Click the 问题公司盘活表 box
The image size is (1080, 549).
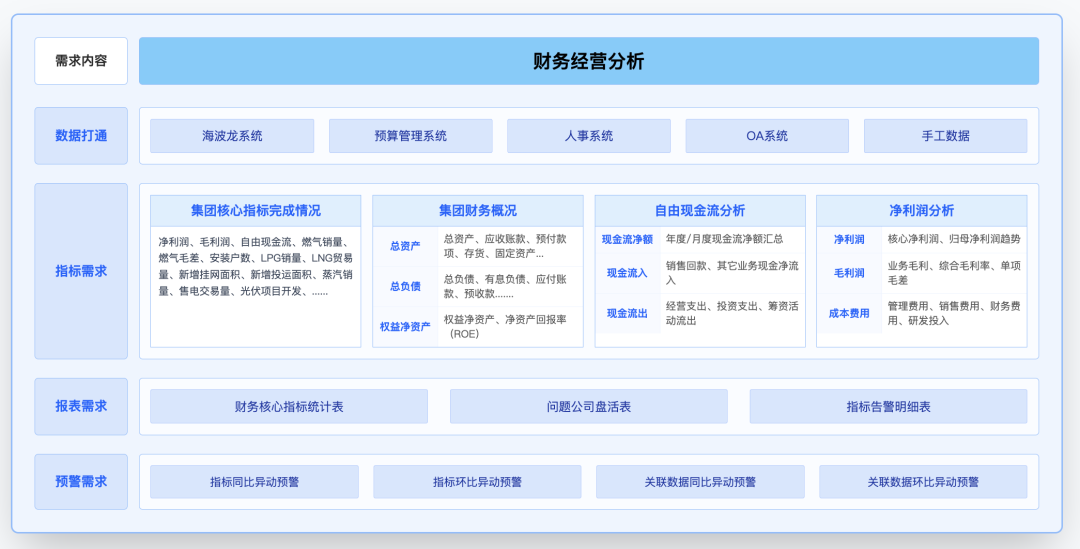click(x=588, y=407)
